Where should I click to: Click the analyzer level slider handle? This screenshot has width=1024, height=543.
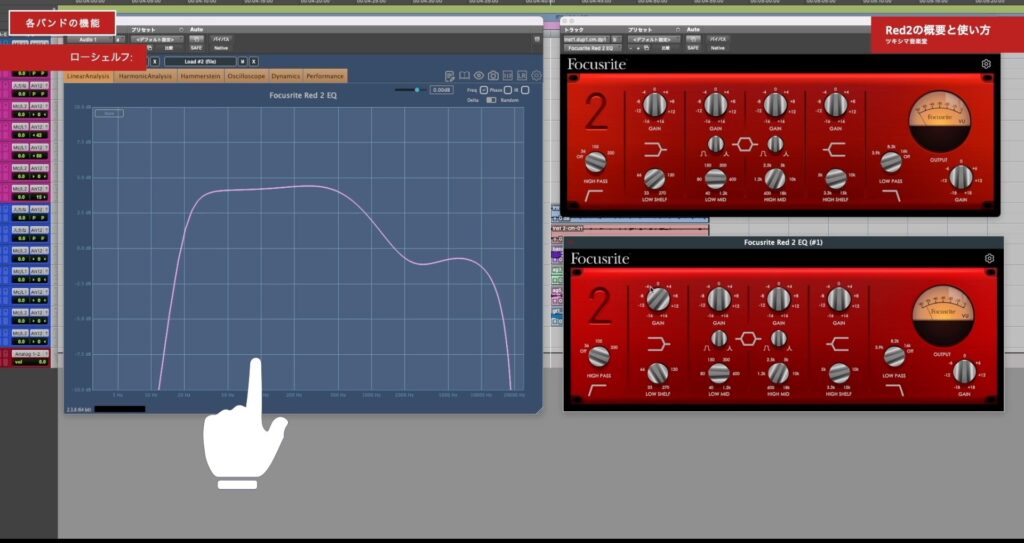(x=417, y=90)
